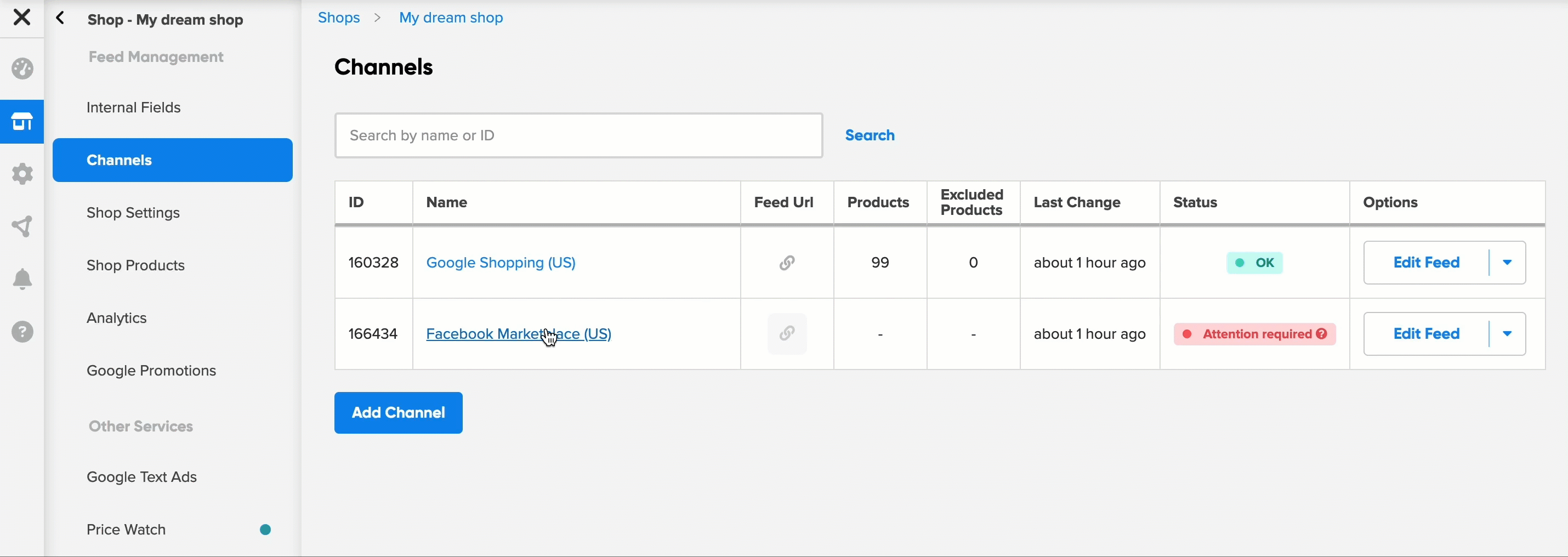Click the Attention required status badge
The width and height of the screenshot is (1568, 557).
[x=1254, y=333]
